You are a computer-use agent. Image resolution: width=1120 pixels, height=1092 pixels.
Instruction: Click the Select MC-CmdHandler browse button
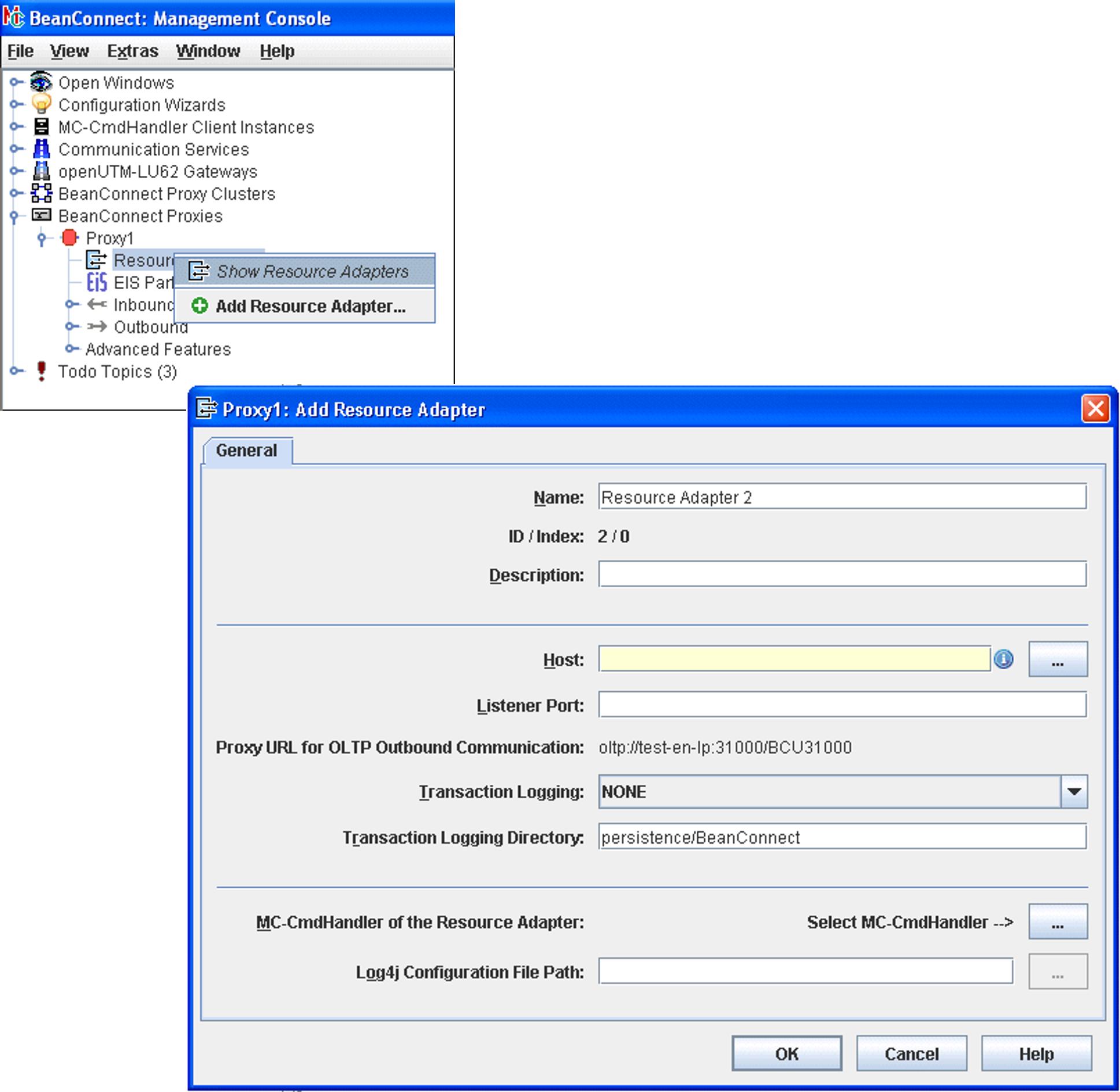[x=1057, y=922]
